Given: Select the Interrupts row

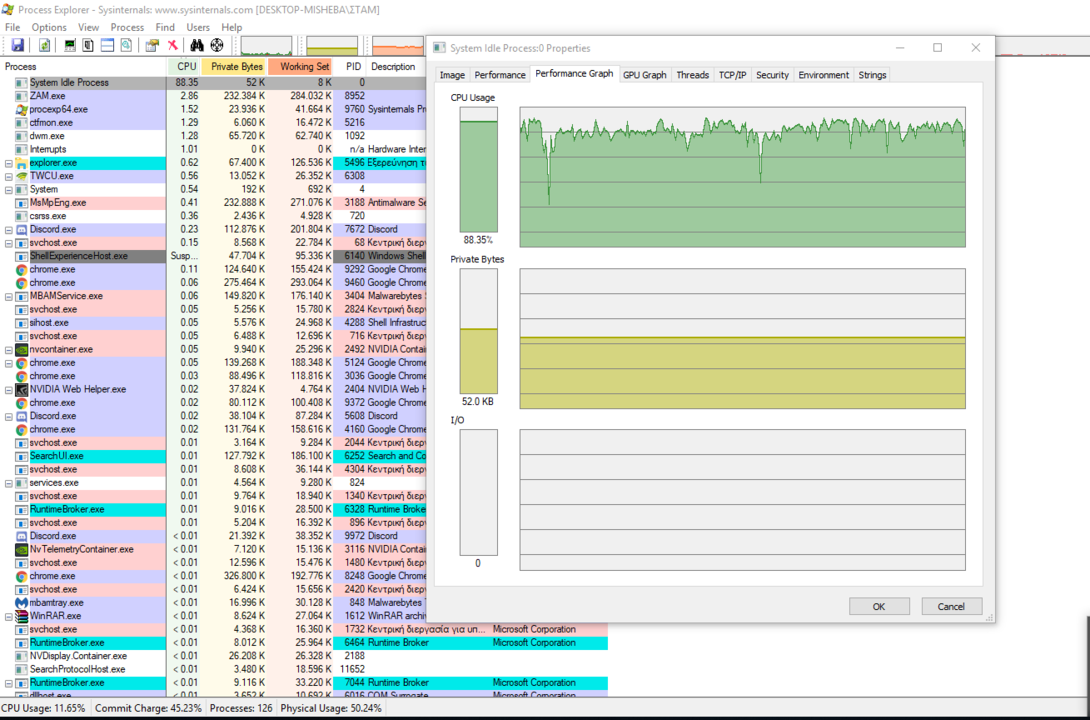Looking at the screenshot, I should (212, 149).
